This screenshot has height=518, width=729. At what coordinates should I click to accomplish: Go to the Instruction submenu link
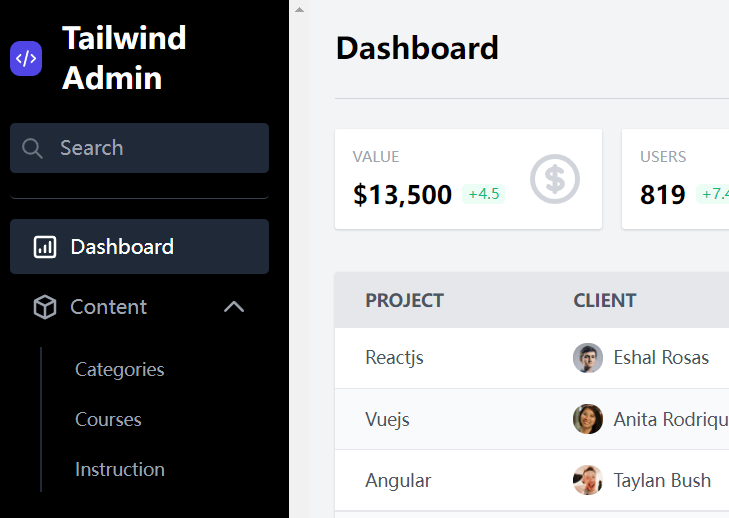coord(120,469)
